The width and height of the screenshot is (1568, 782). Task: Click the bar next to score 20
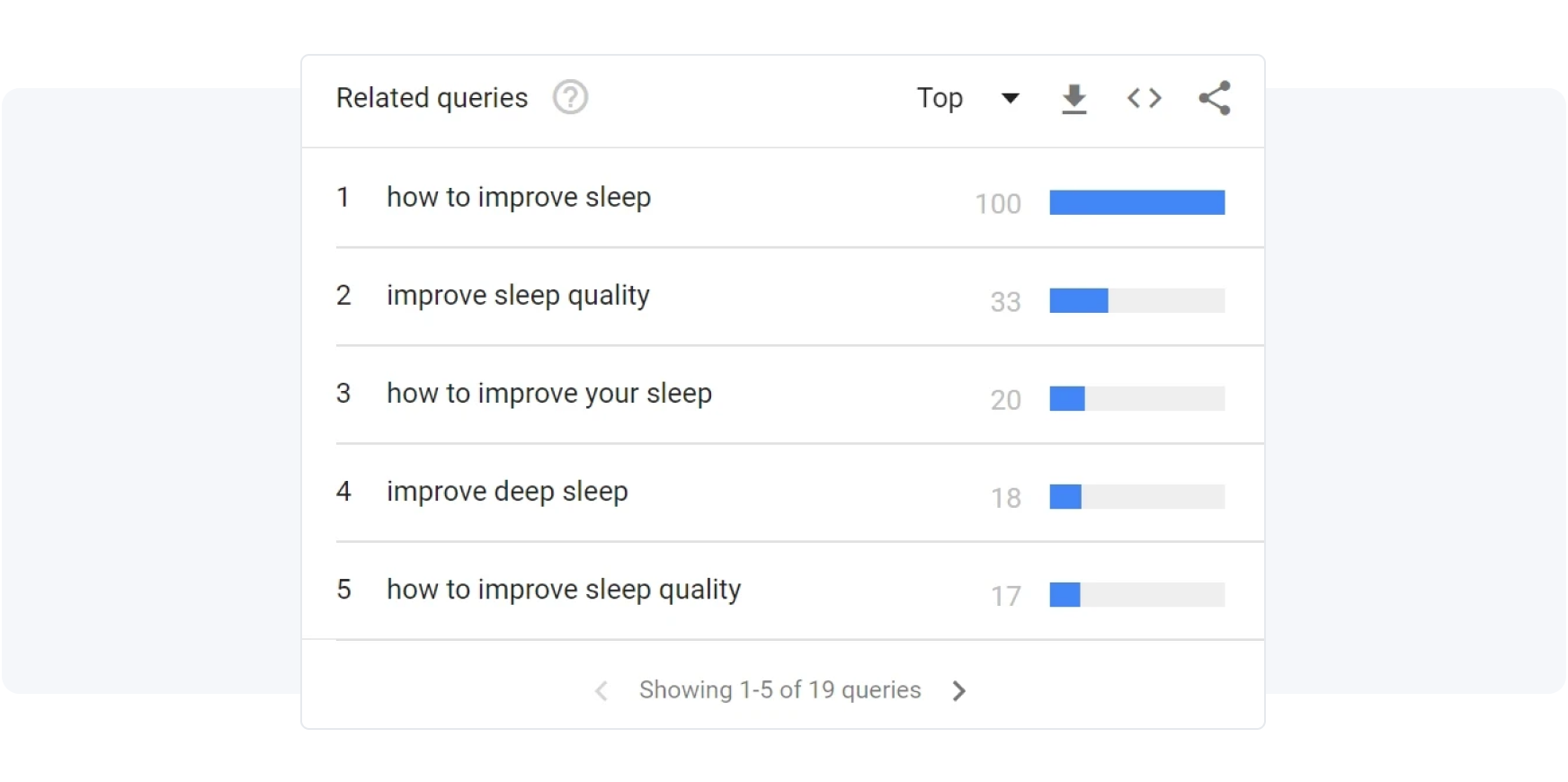(x=1136, y=398)
